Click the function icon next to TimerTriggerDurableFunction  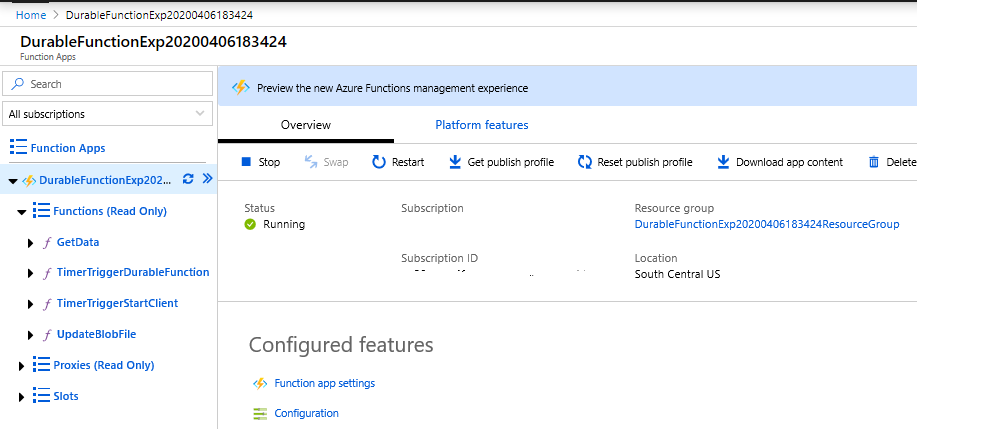[x=46, y=273]
